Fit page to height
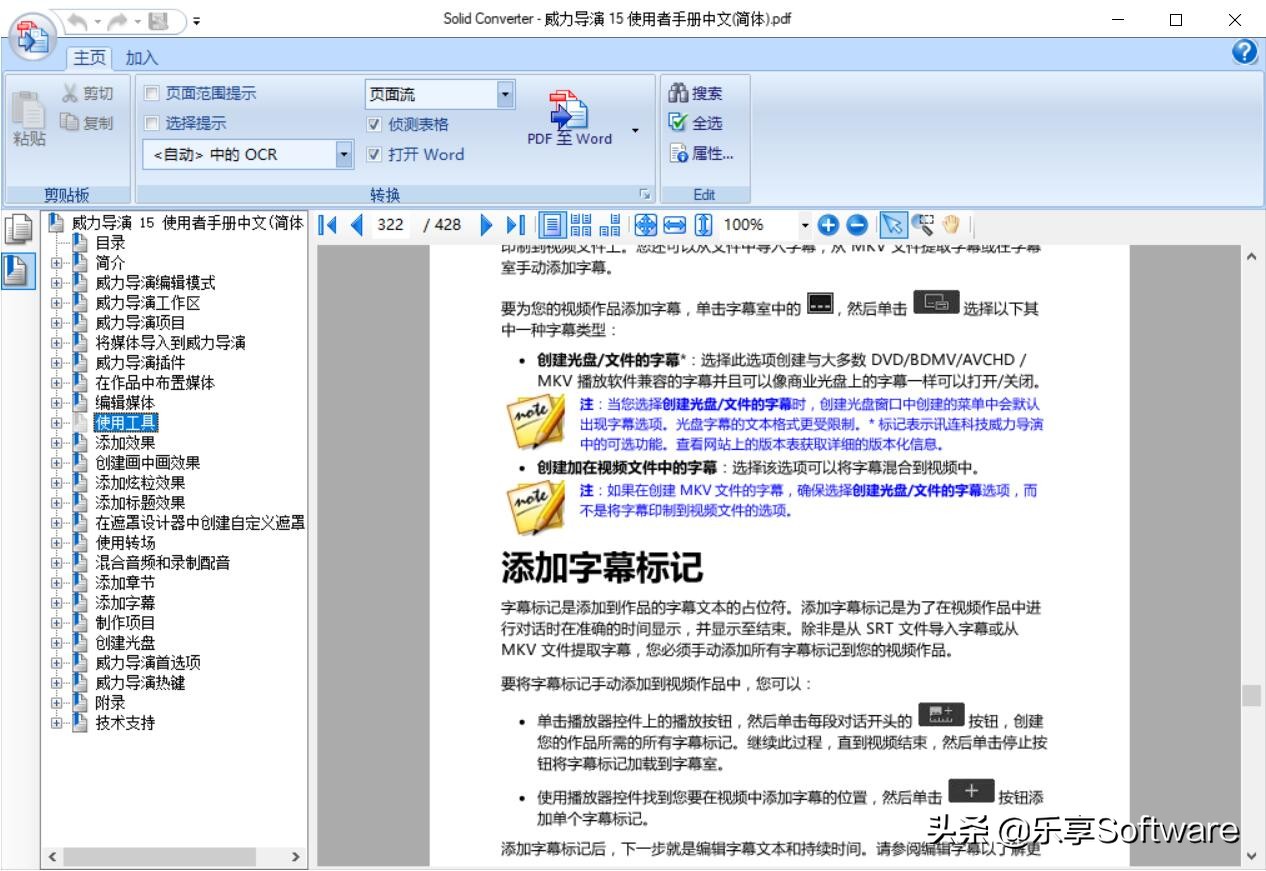The width and height of the screenshot is (1266, 871). [x=703, y=225]
